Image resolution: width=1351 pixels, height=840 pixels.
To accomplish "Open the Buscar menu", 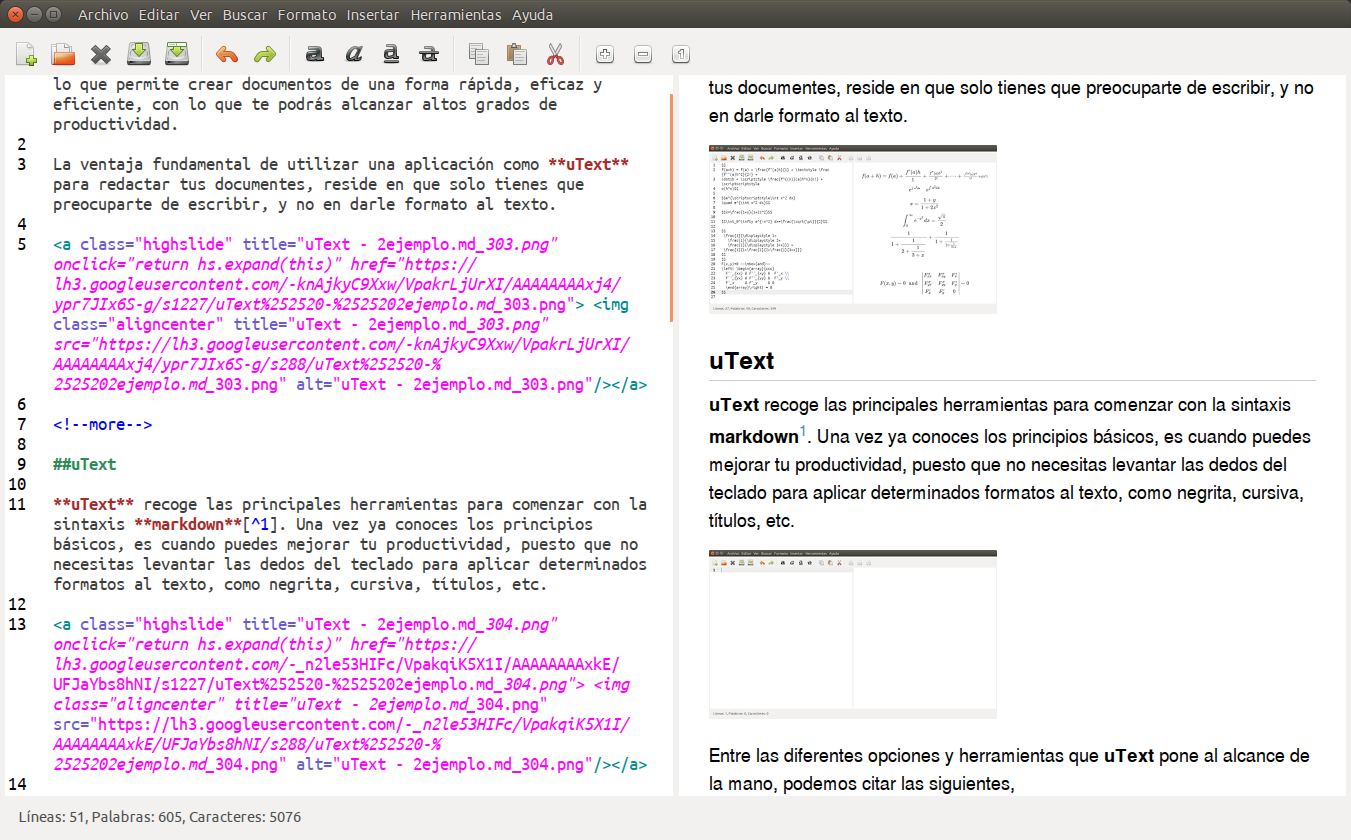I will [x=245, y=15].
